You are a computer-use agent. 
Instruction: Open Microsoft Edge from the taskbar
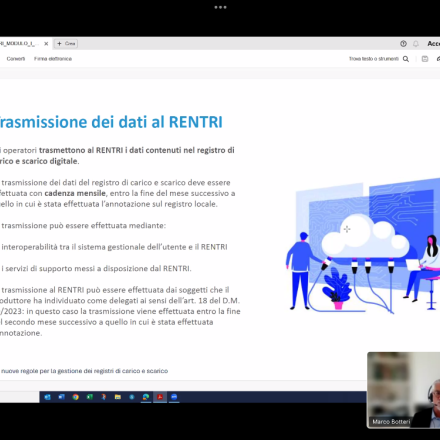click(146, 397)
